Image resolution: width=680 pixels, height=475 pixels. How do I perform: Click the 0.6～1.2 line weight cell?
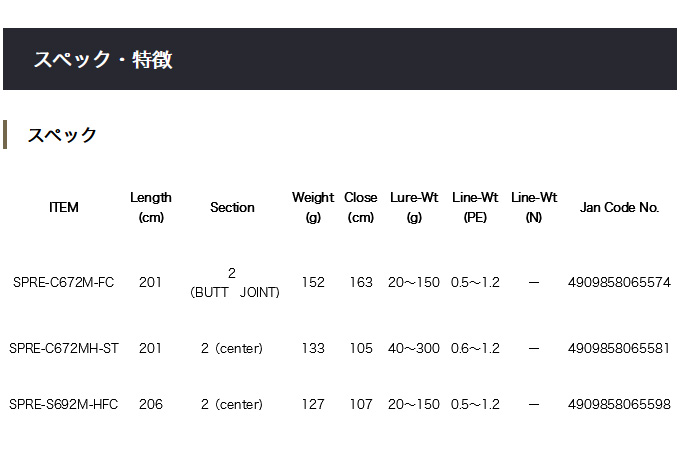point(475,348)
